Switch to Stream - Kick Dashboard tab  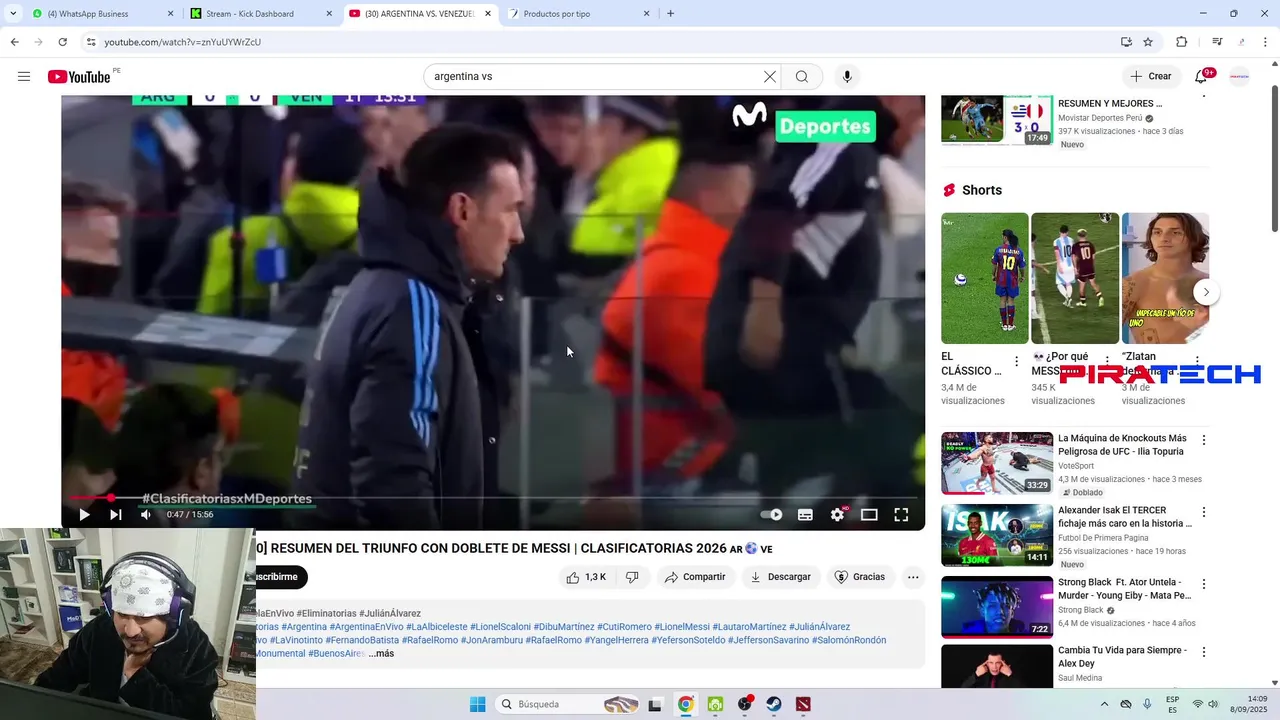(262, 14)
